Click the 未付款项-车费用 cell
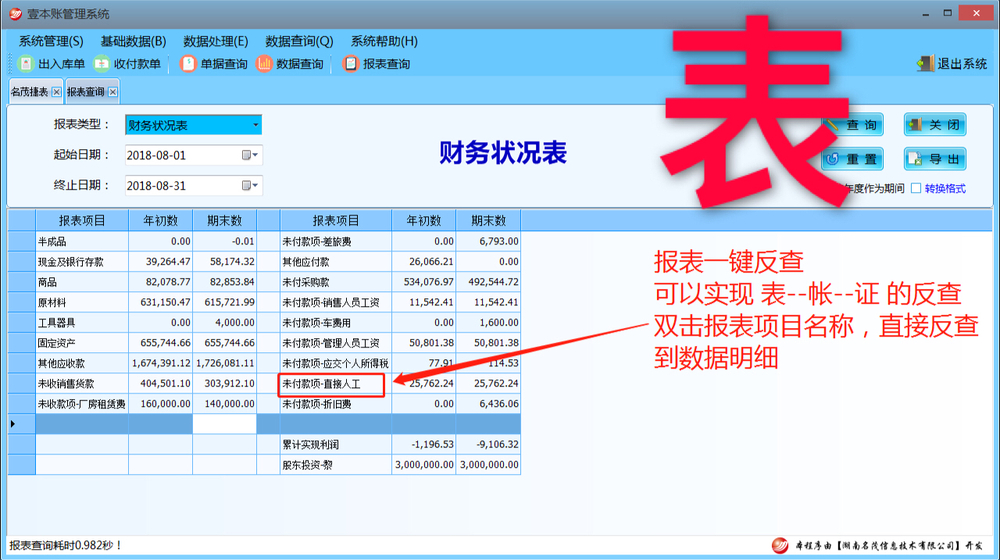Image resolution: width=1000 pixels, height=560 pixels. click(335, 323)
